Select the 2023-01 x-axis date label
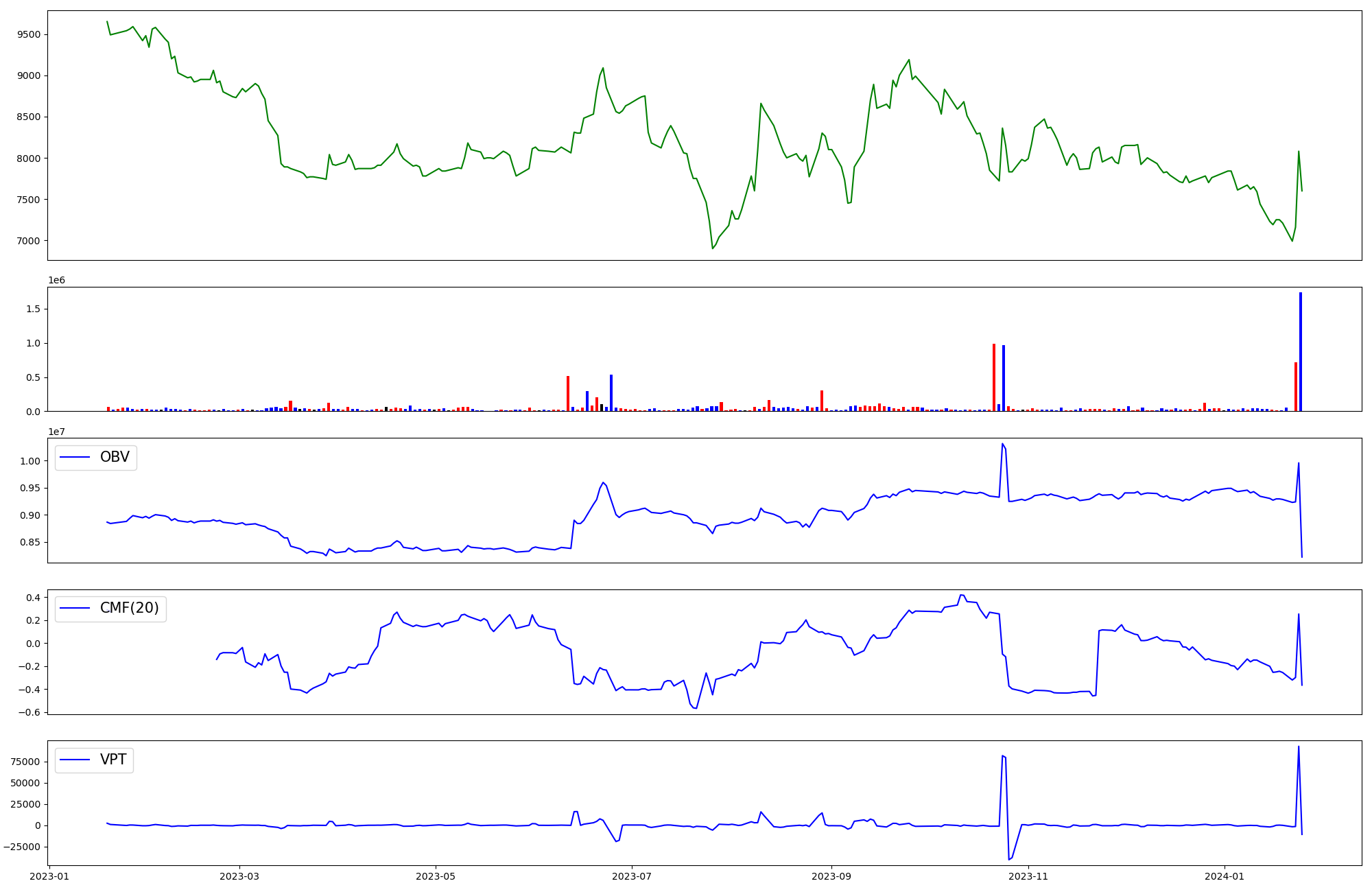Viewport: 1372px width, 892px height. point(50,876)
